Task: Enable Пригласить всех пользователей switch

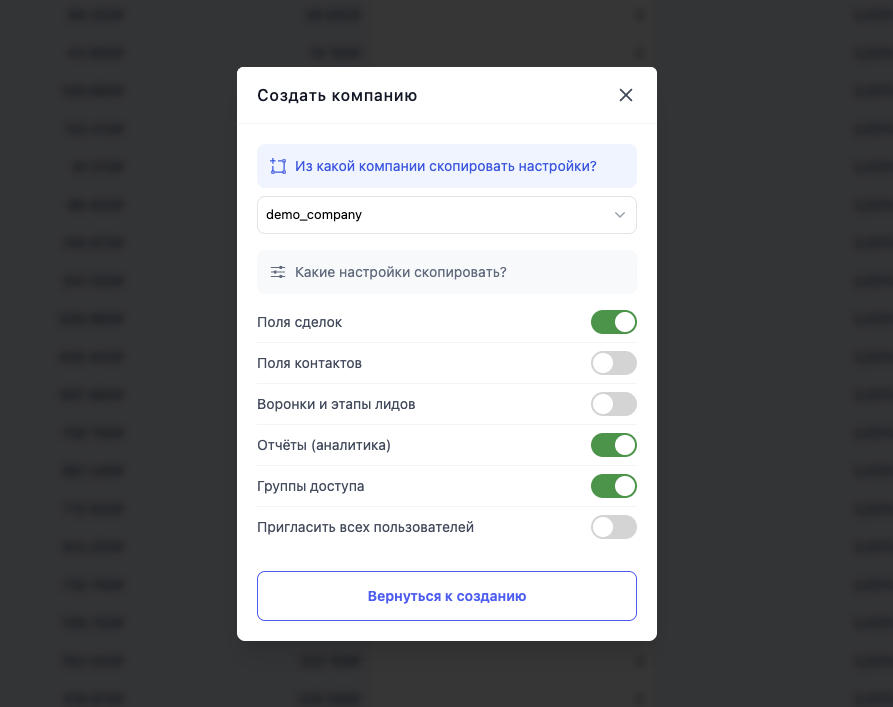Action: [x=613, y=527]
